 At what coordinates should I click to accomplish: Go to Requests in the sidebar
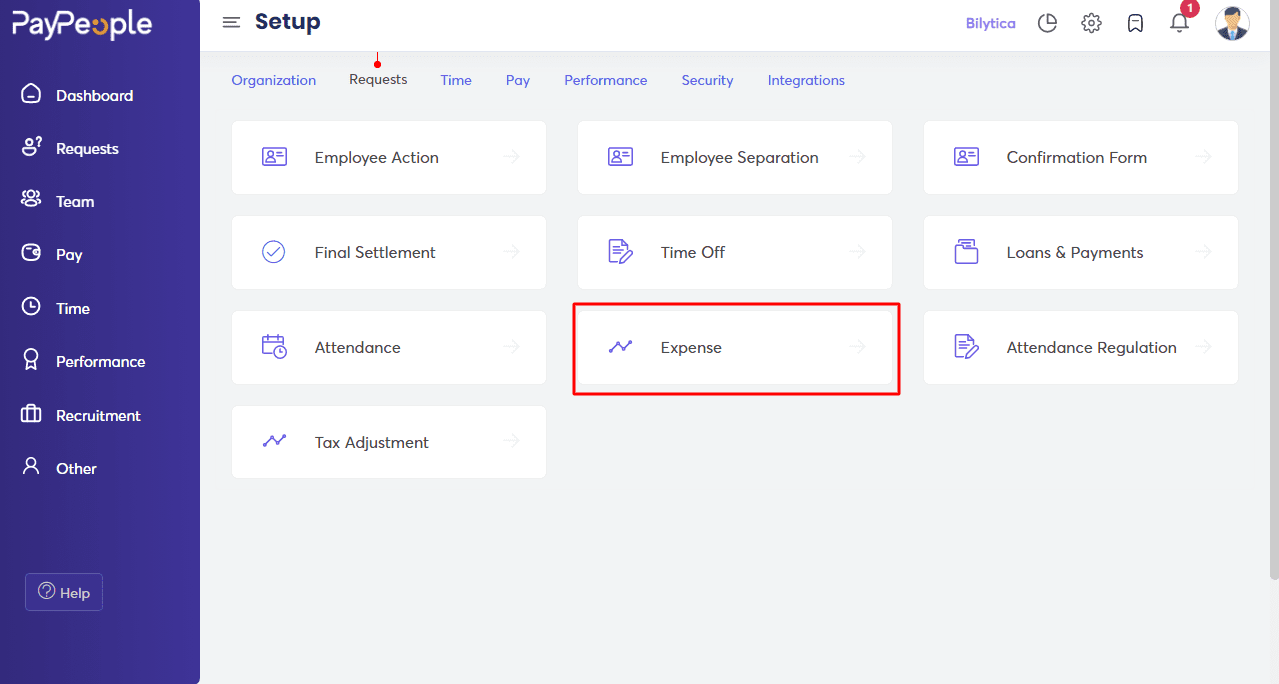click(87, 148)
